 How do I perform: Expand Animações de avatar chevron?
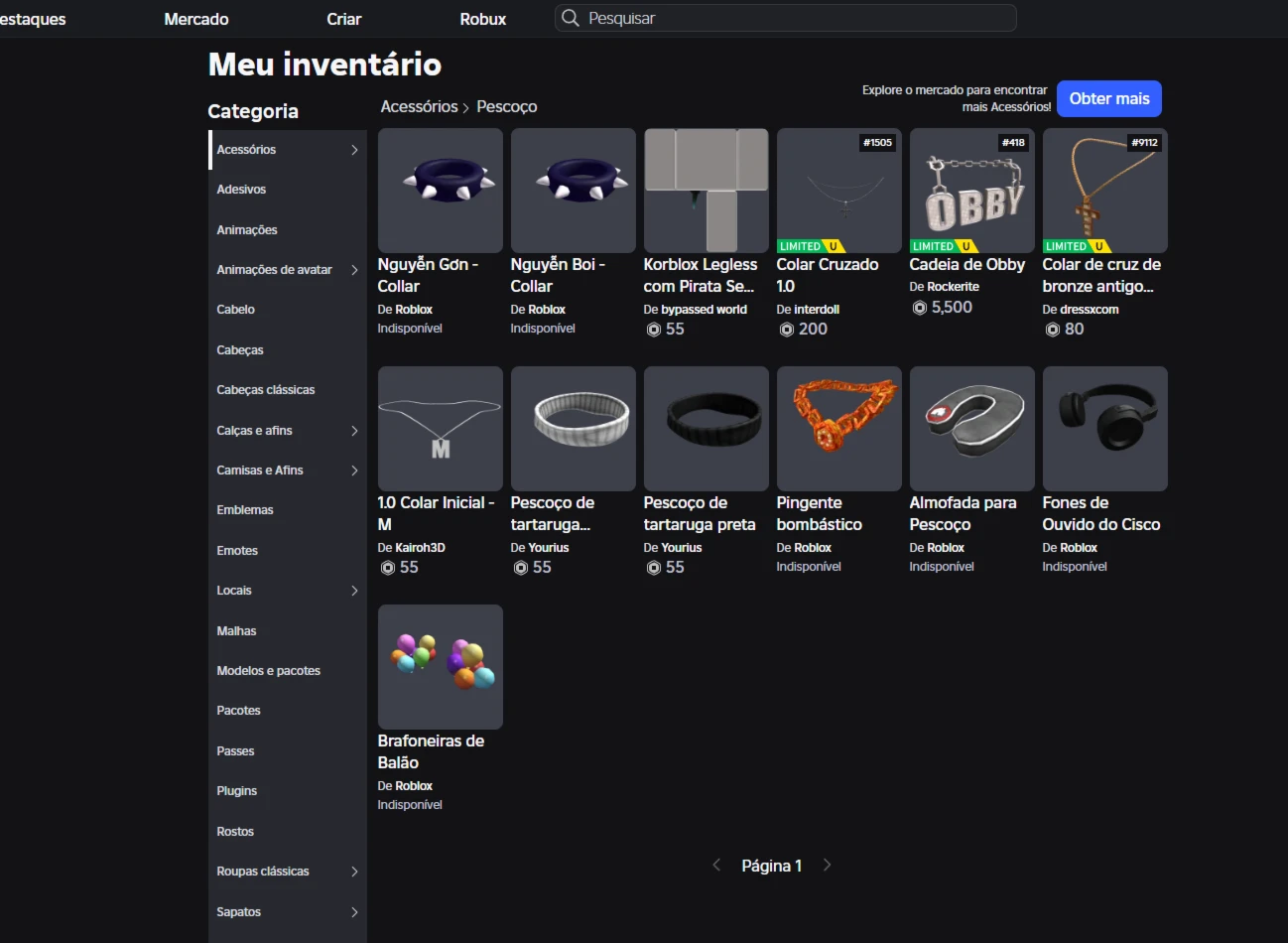coord(354,270)
